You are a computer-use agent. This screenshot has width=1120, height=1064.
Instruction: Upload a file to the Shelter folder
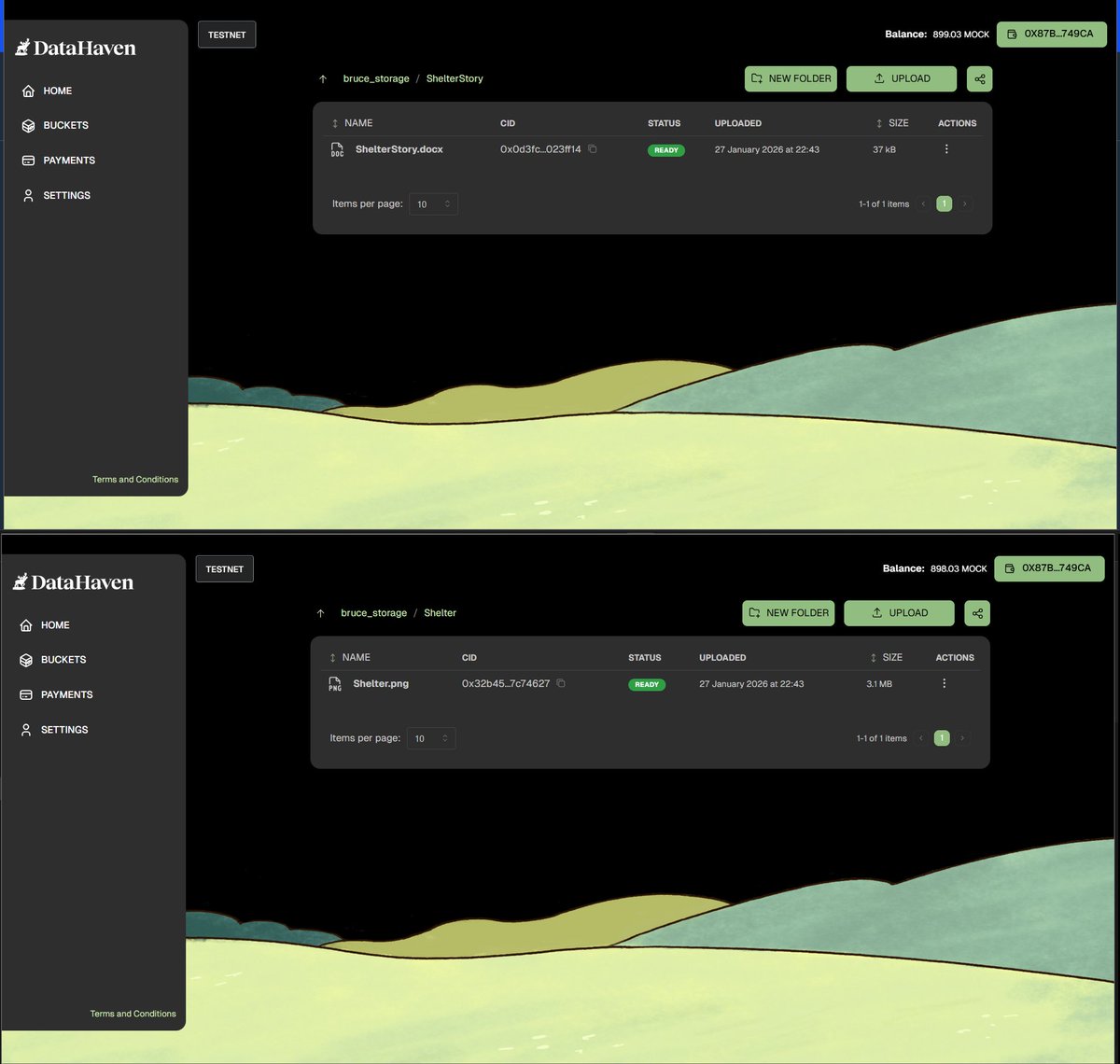coord(899,613)
